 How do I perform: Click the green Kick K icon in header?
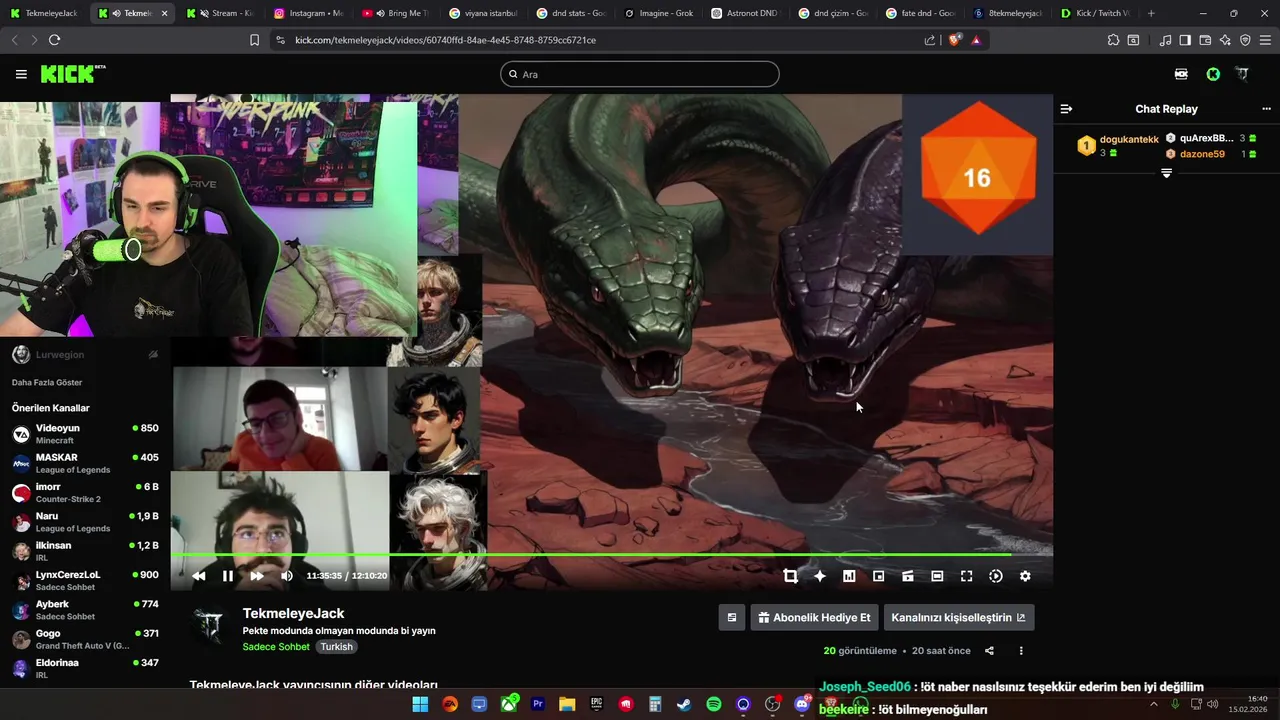(1213, 74)
